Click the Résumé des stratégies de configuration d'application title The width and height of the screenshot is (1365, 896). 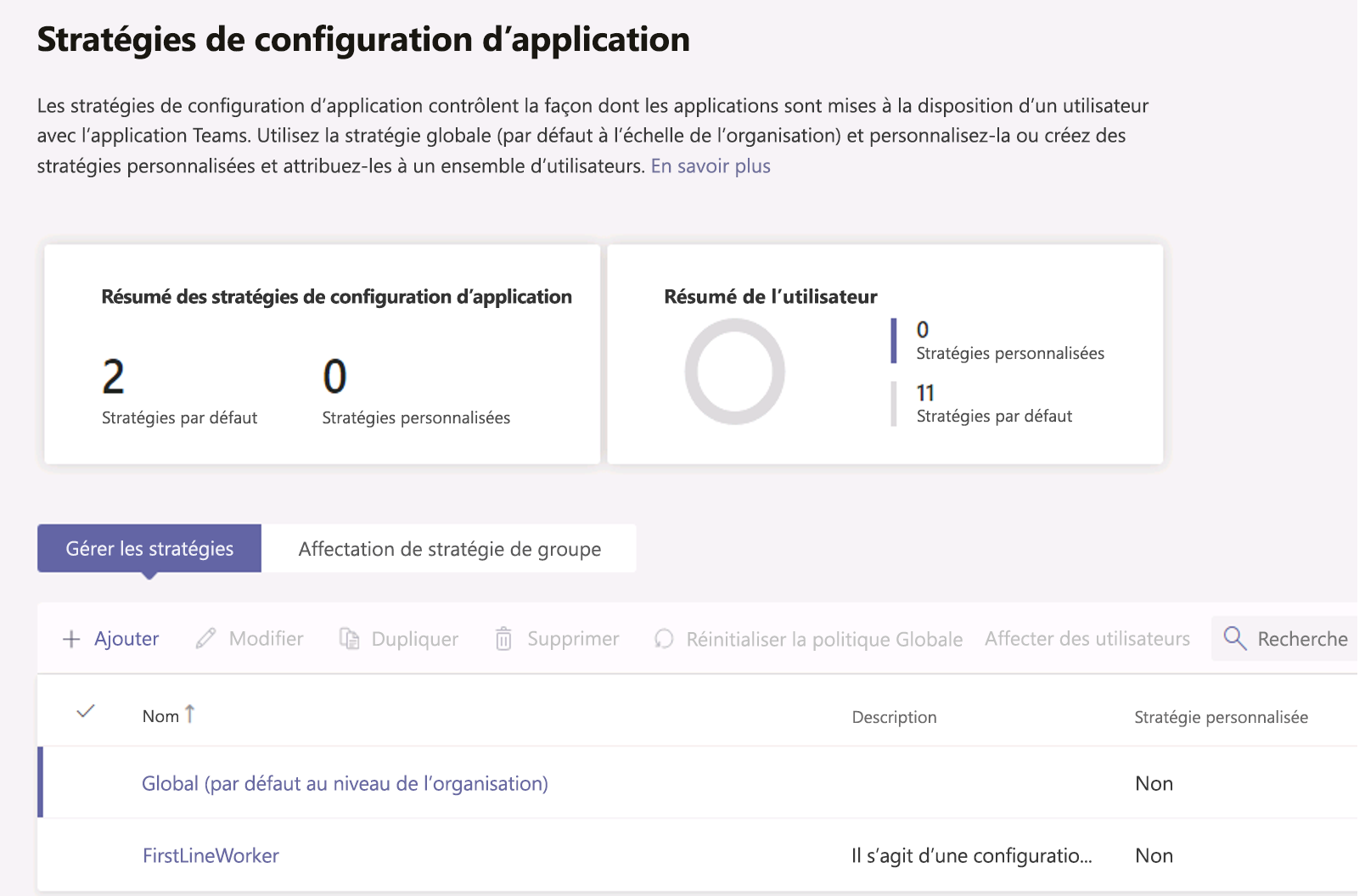(336, 297)
